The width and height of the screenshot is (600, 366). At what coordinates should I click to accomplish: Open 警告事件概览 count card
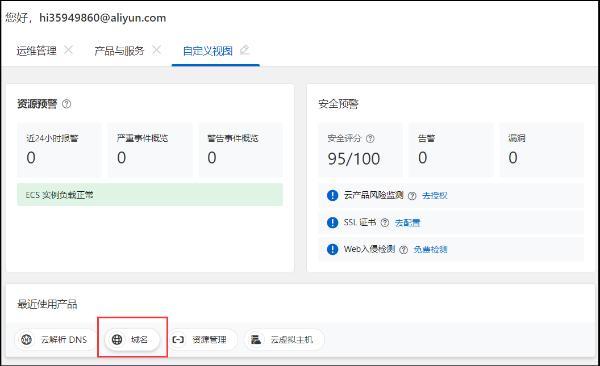[x=241, y=150]
